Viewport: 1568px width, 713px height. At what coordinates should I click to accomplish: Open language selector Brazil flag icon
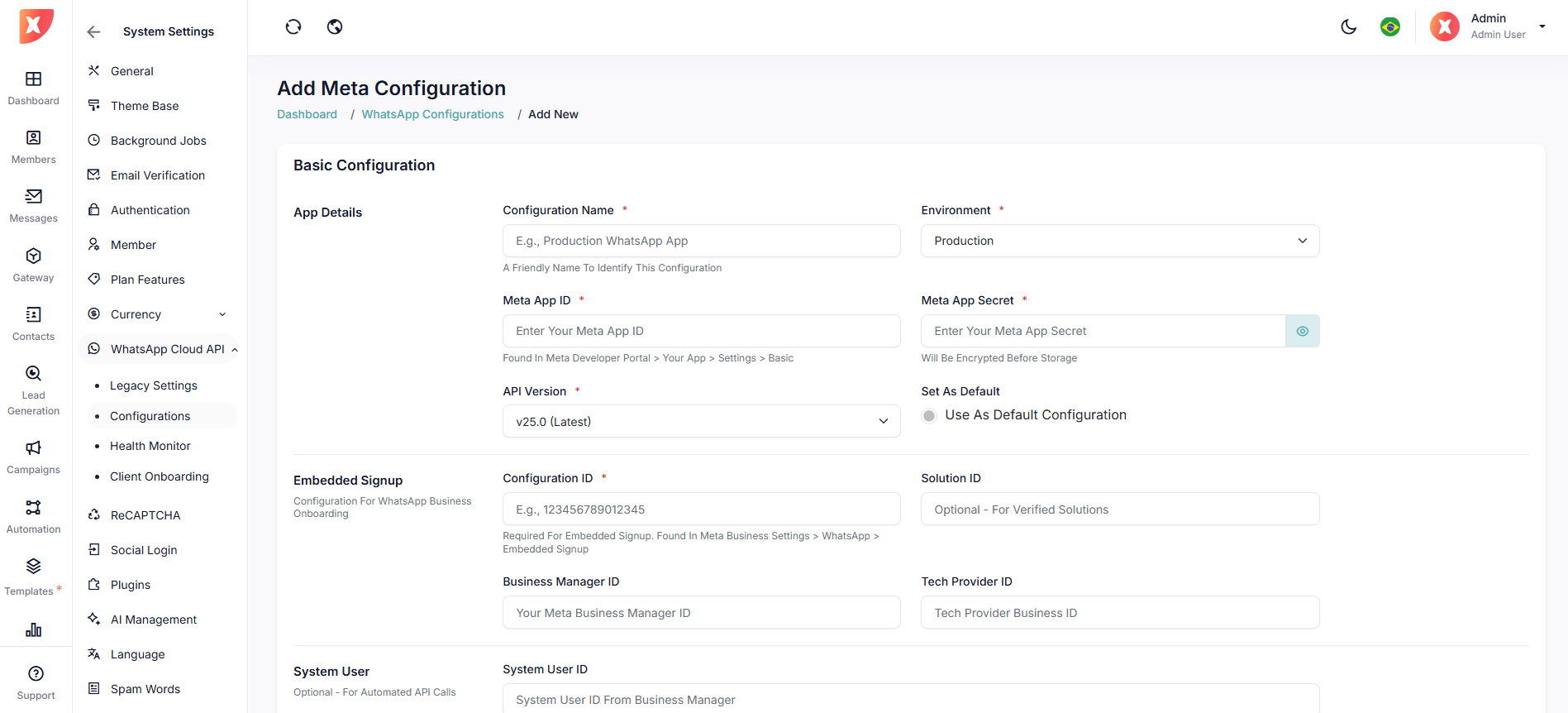pyautogui.click(x=1390, y=27)
